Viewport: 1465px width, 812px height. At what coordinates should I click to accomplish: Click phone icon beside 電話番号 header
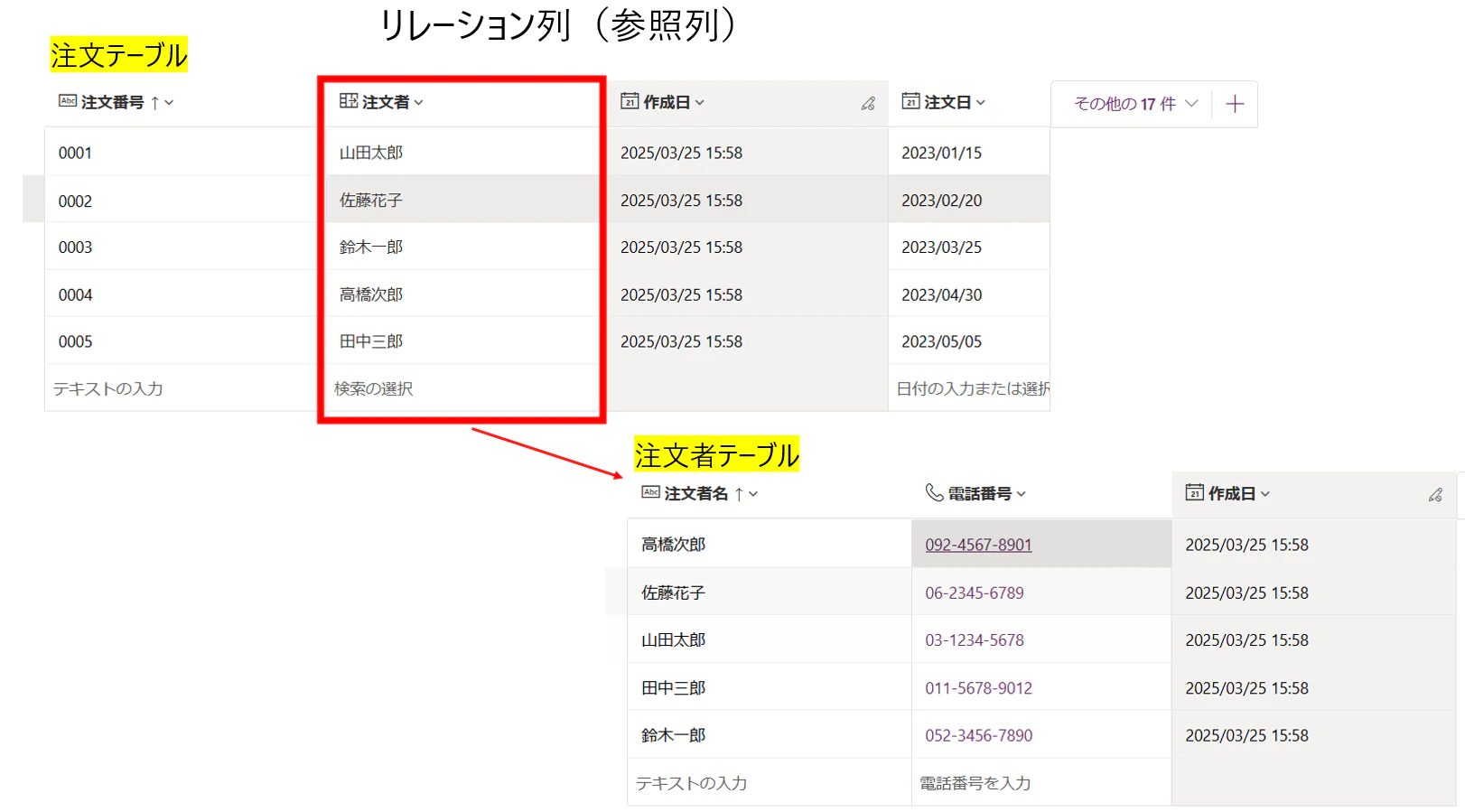(x=934, y=492)
